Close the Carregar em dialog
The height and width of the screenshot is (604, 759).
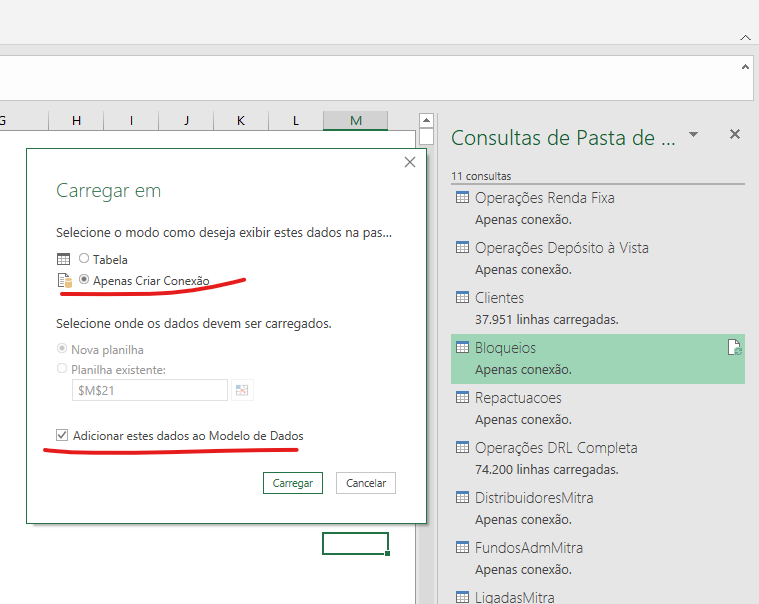pos(410,162)
